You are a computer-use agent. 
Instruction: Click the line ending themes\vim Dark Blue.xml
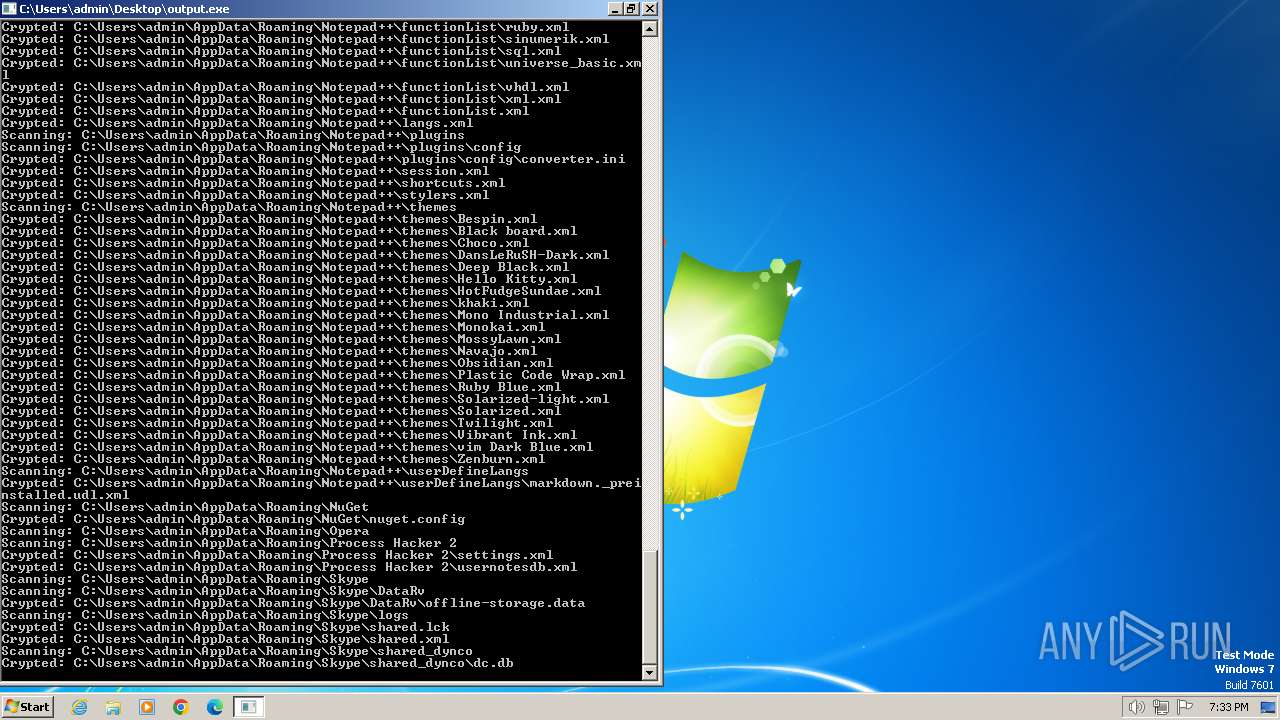coord(297,447)
